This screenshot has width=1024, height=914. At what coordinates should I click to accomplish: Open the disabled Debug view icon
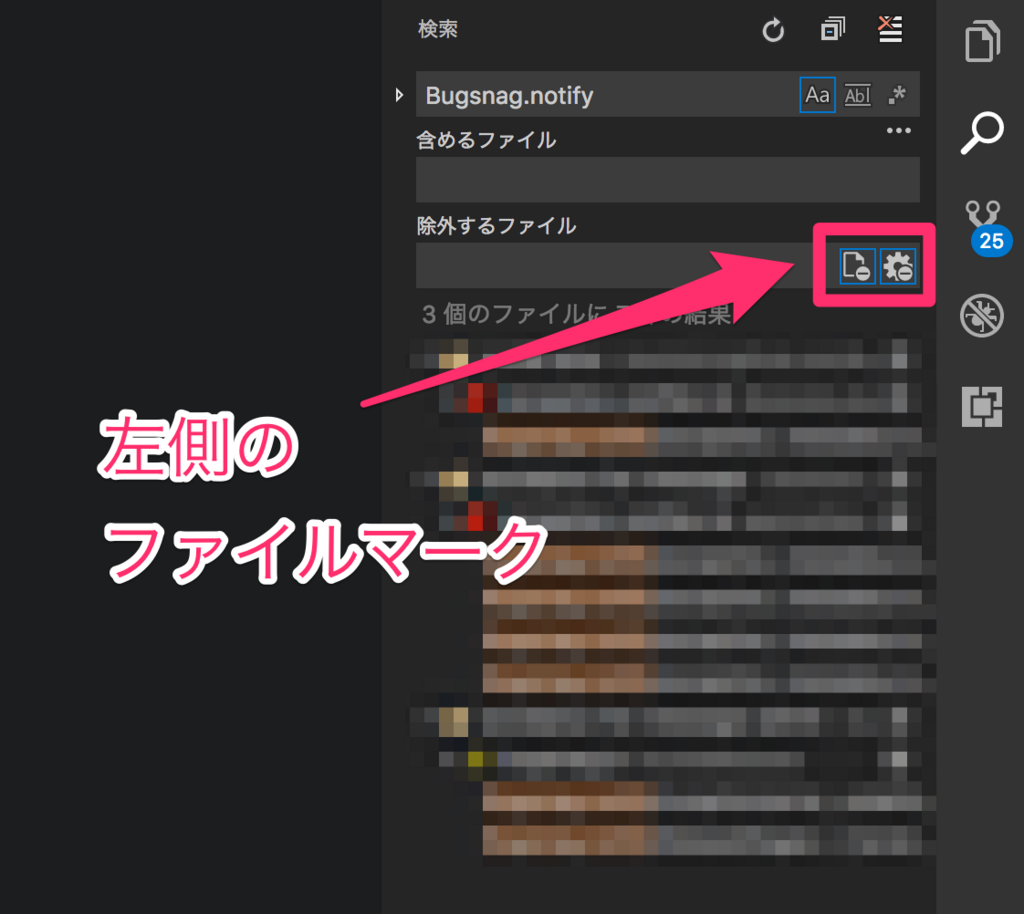tap(982, 315)
